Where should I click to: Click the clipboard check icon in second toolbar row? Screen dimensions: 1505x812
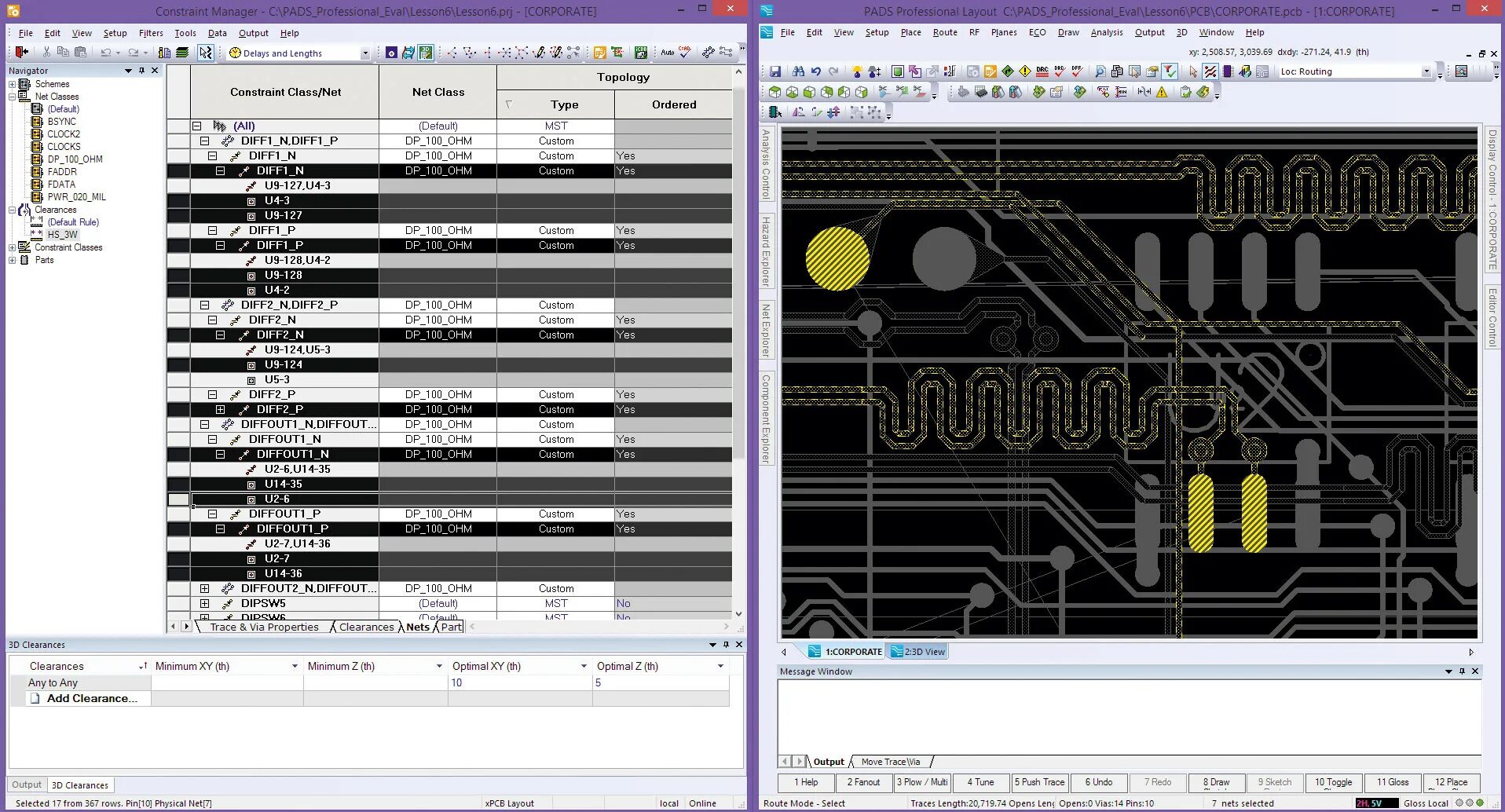pos(1185,92)
